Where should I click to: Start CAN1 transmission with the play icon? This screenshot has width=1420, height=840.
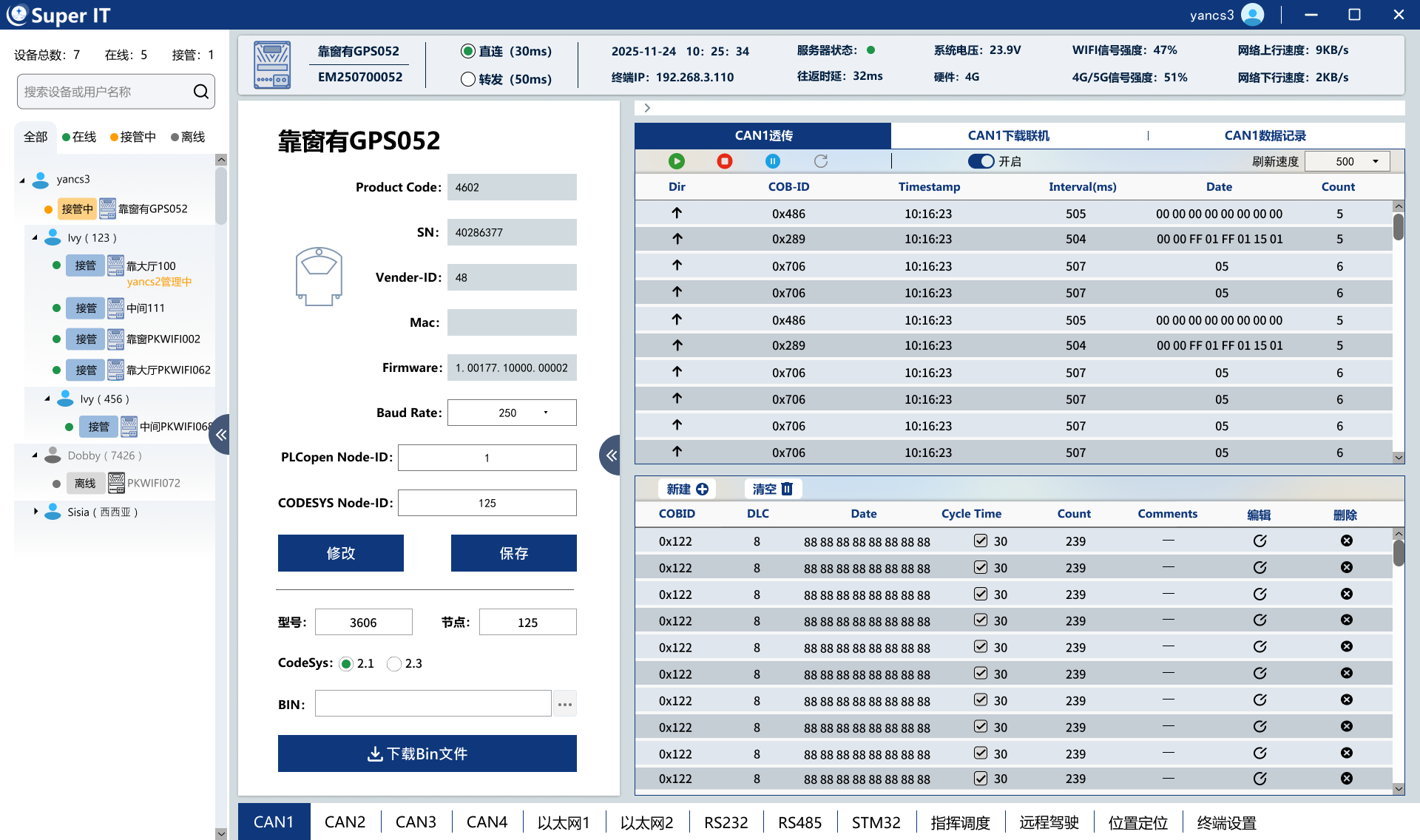(676, 160)
